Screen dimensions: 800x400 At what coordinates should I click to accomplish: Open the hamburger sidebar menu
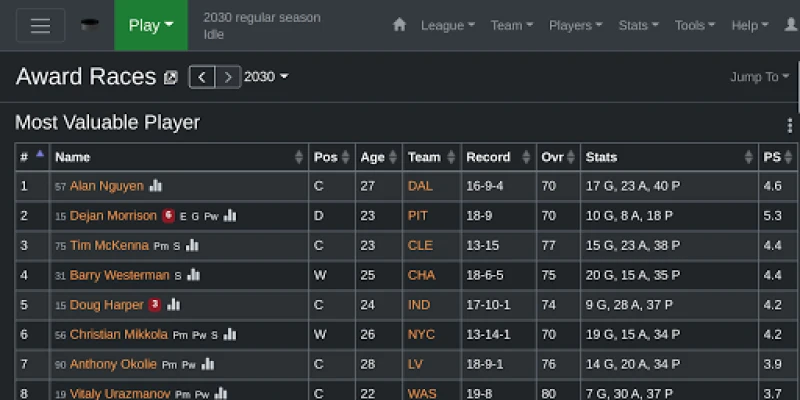pyautogui.click(x=40, y=25)
